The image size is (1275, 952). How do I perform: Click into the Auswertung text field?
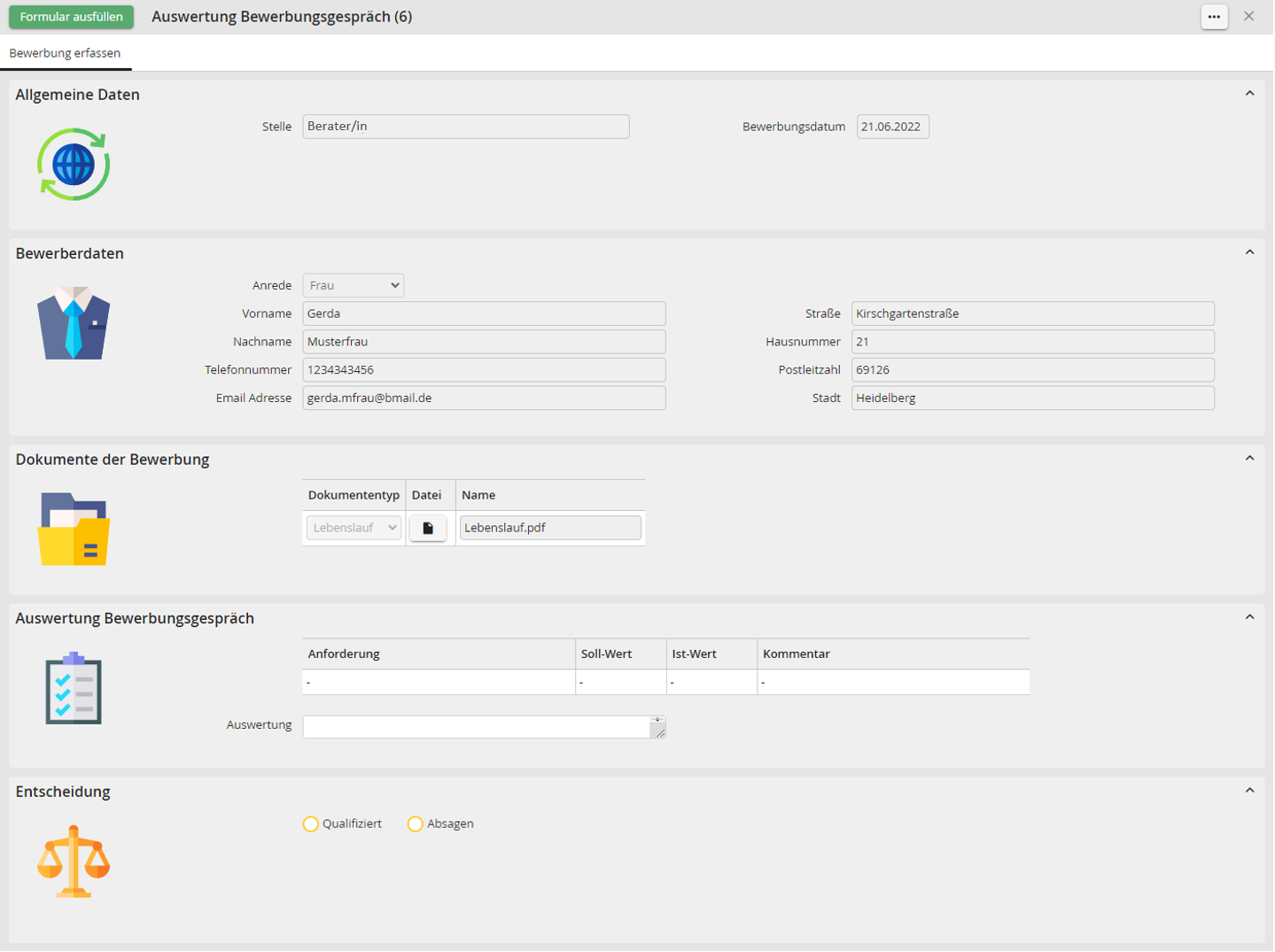coord(477,727)
